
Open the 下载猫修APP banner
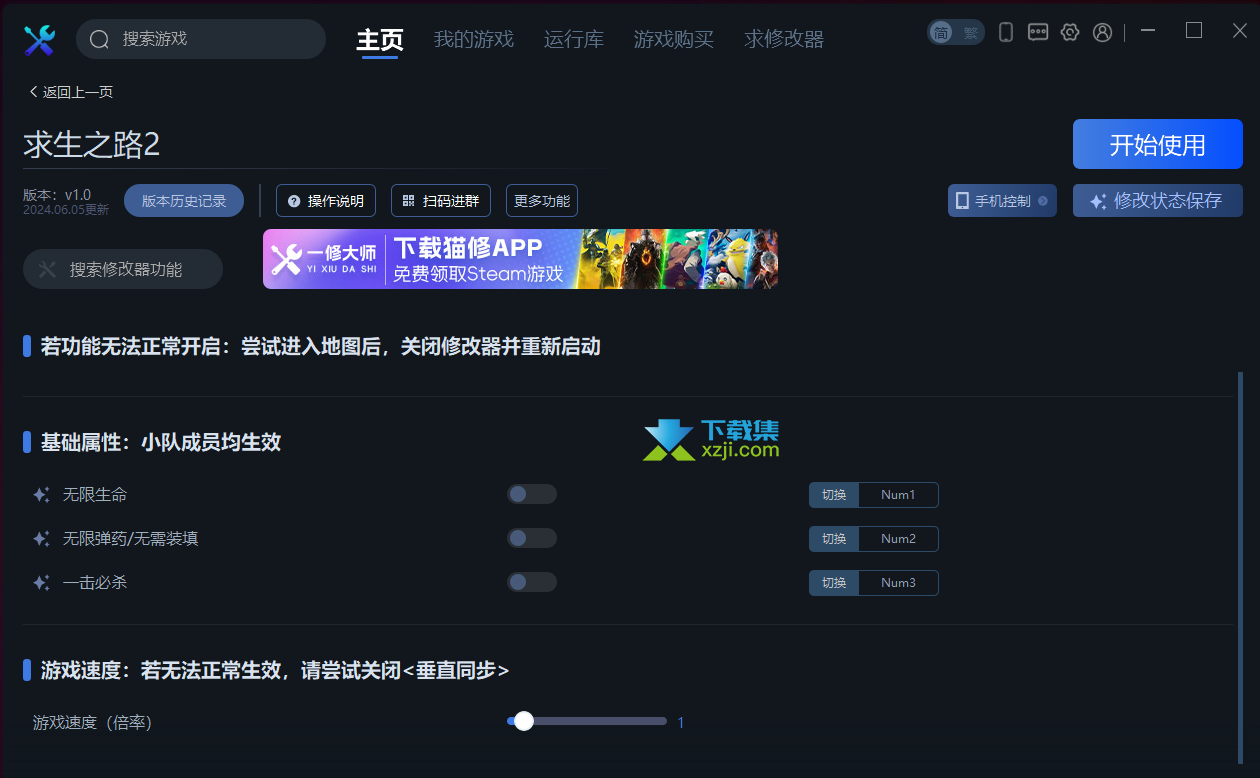coord(520,259)
